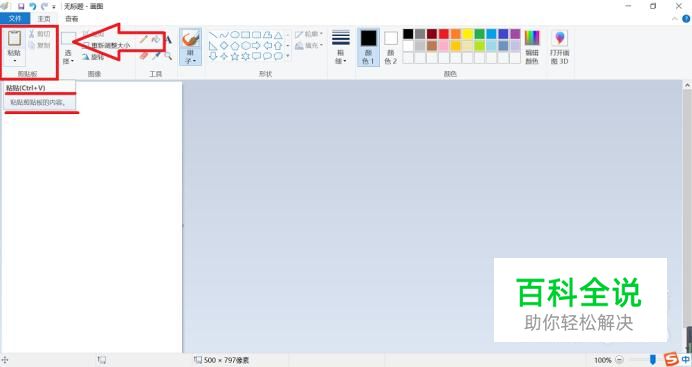The image size is (692, 367).
Task: Pick the Up arrow shape
Action: tap(278, 45)
